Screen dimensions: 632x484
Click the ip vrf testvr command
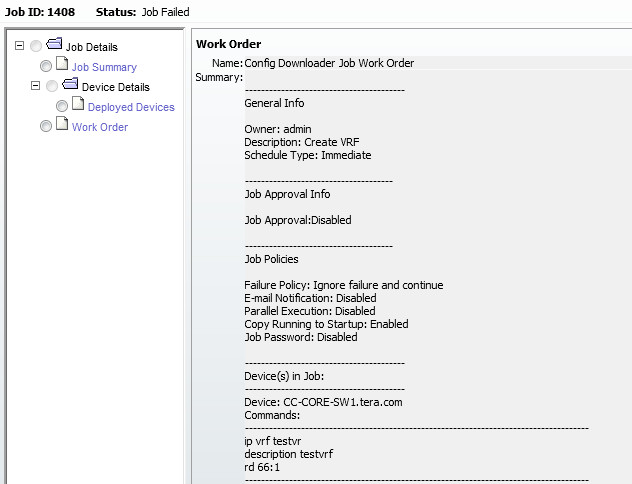pyautogui.click(x=273, y=441)
